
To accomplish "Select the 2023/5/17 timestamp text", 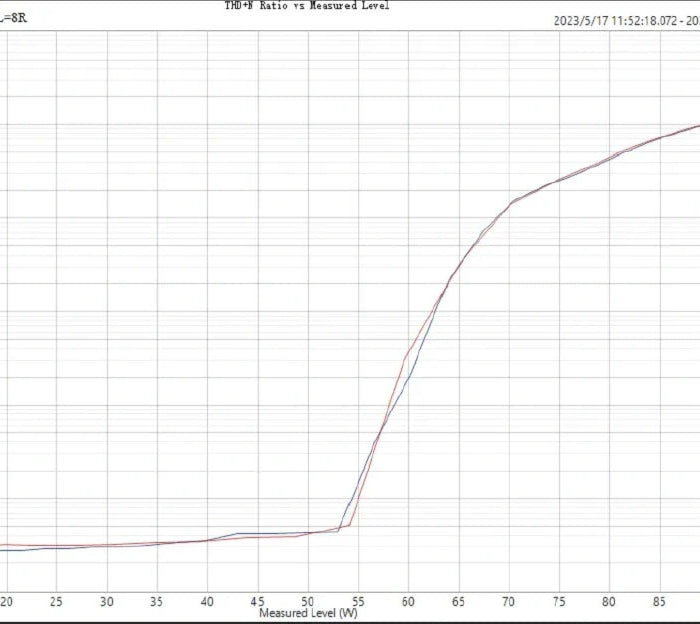I will click(626, 20).
